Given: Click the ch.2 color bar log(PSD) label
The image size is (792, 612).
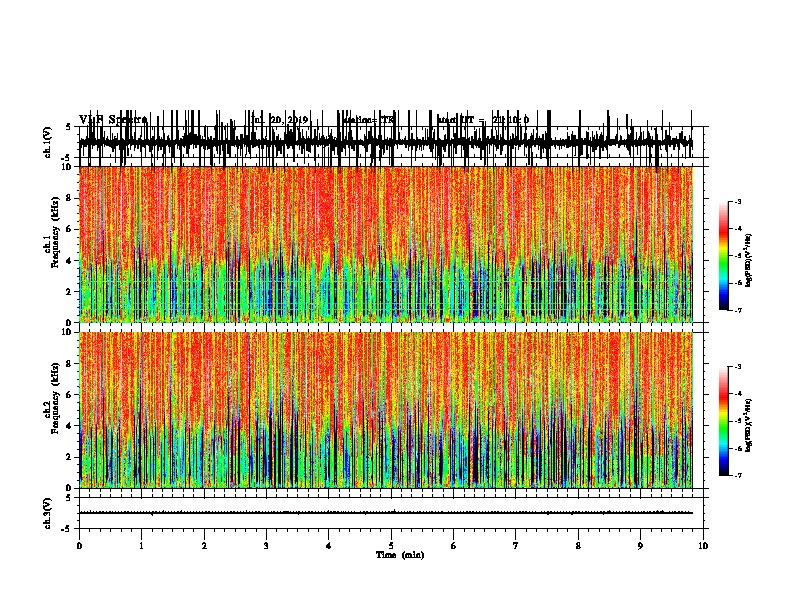Looking at the screenshot, I should coord(748,425).
